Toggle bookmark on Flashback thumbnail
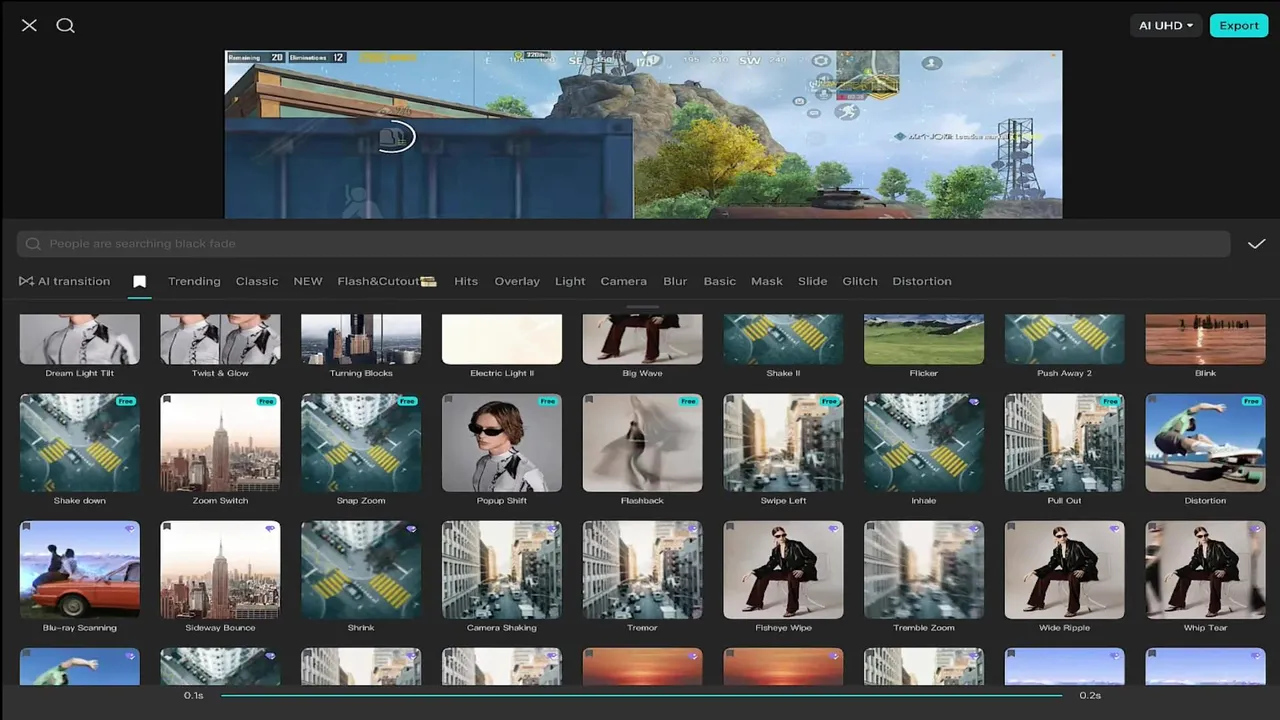Image resolution: width=1280 pixels, height=720 pixels. tap(589, 400)
